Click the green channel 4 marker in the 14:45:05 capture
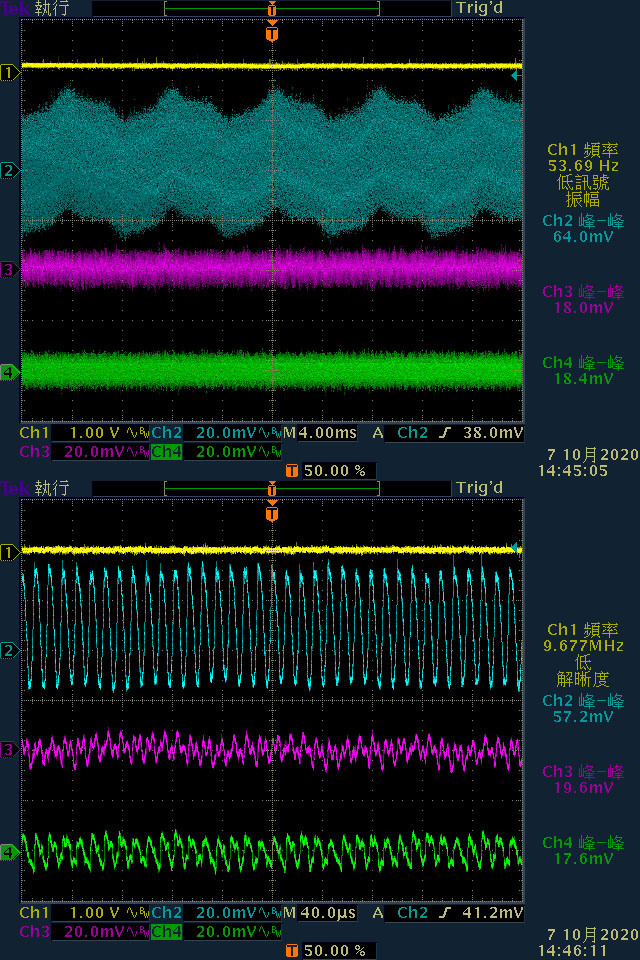 (9, 372)
